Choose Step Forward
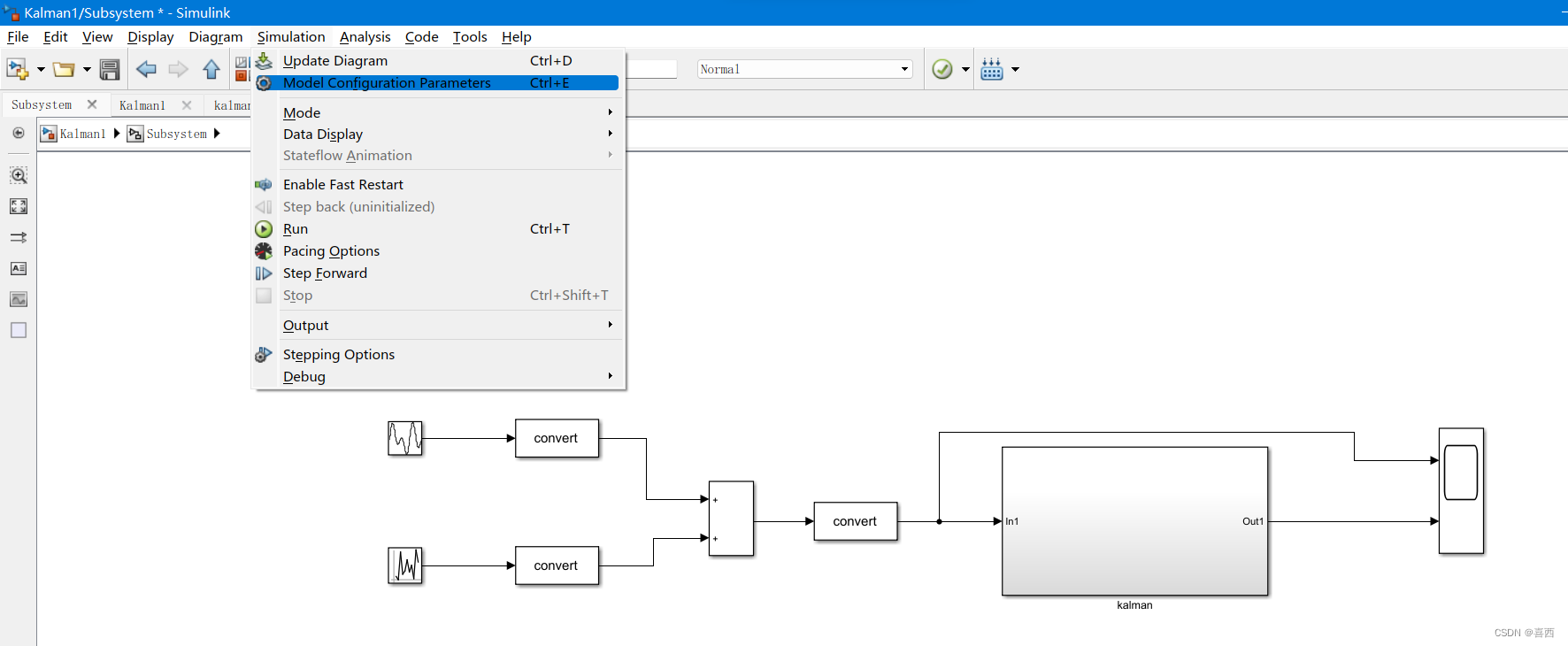The height and width of the screenshot is (646, 1568). click(438, 273)
